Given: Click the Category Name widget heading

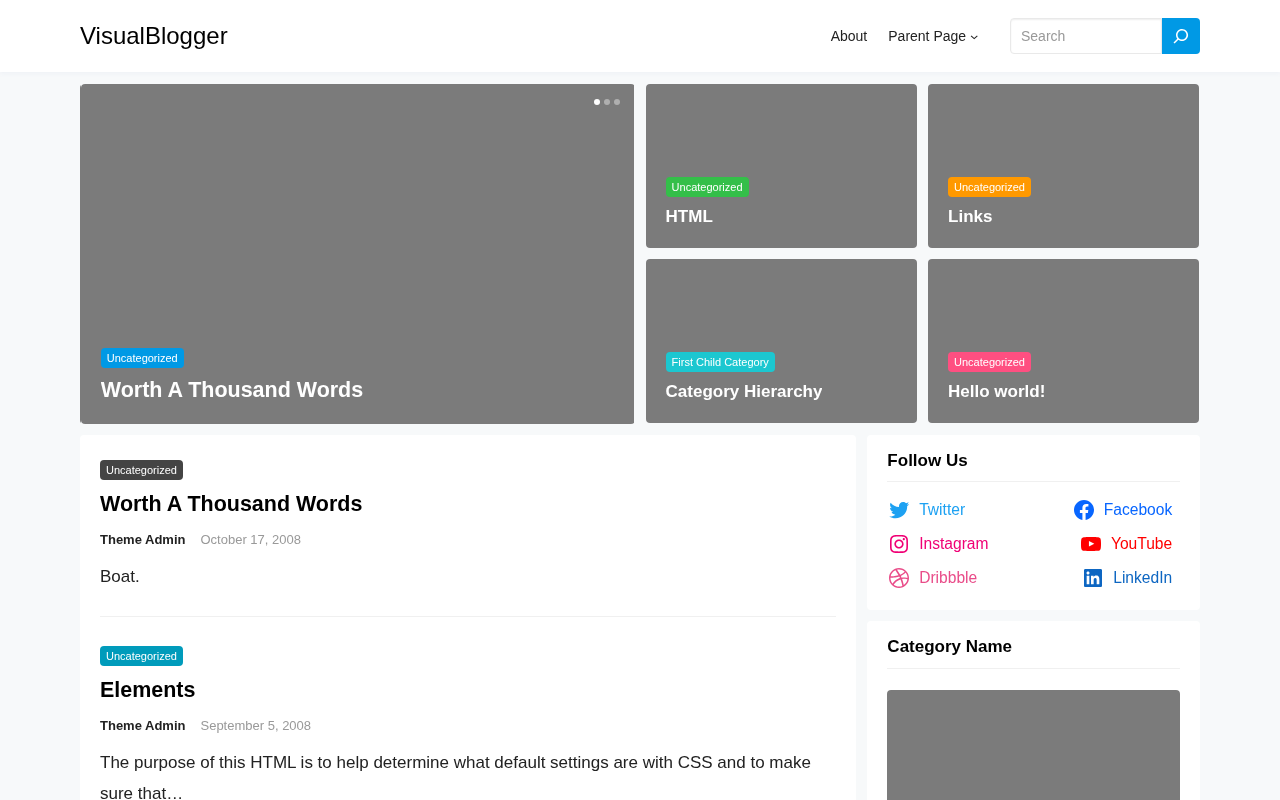Looking at the screenshot, I should 949,647.
